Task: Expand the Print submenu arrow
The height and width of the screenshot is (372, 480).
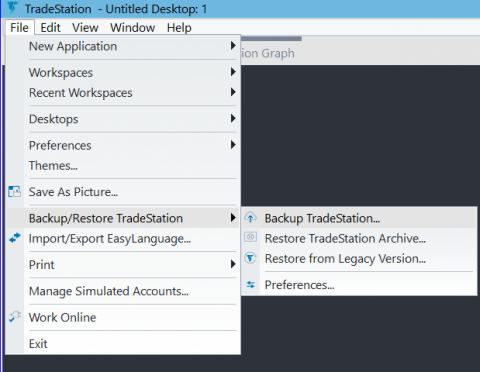Action: coord(233,264)
